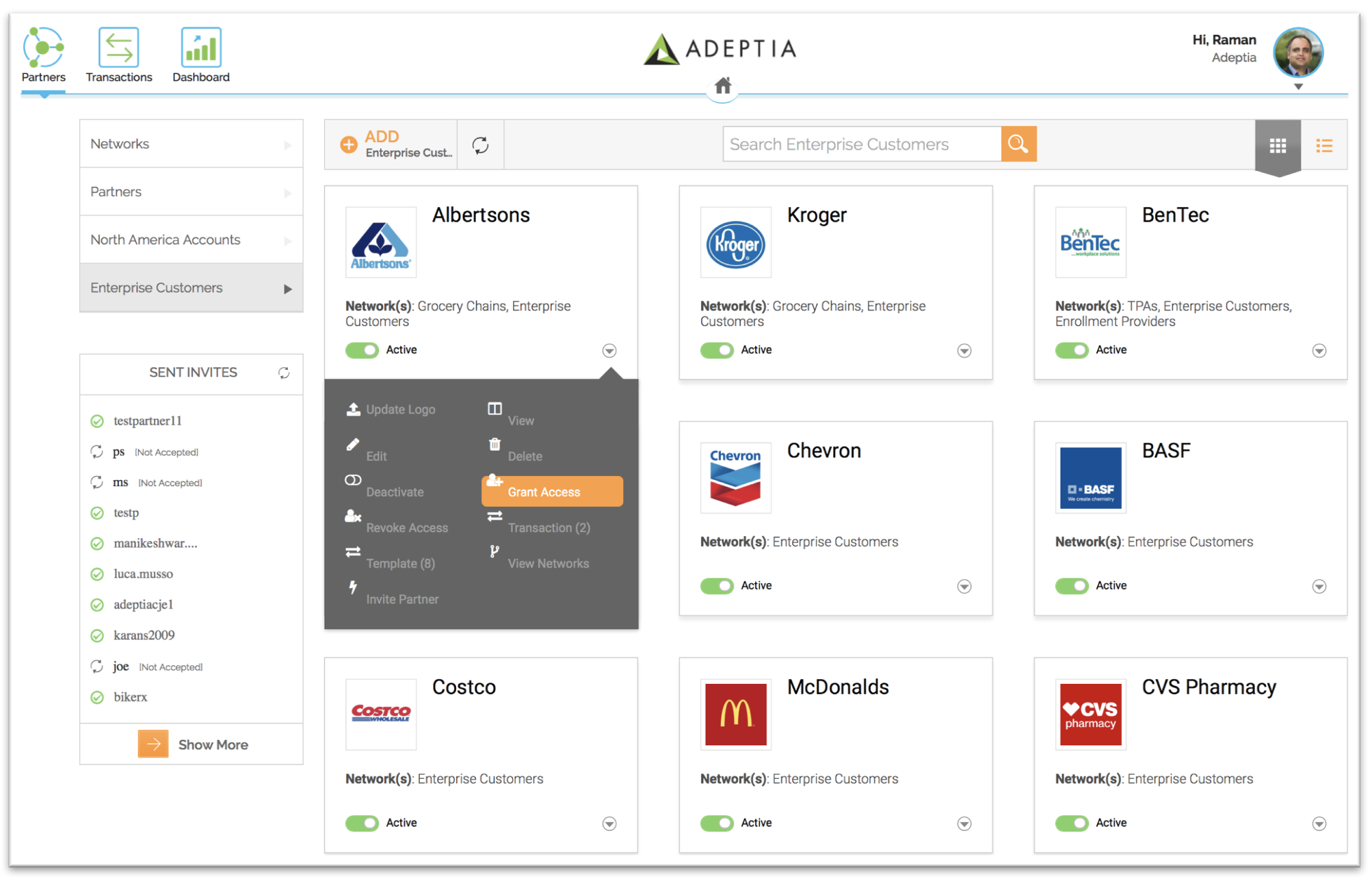This screenshot has height=878, width=1372.
Task: Toggle the Active switch for CVS Pharmacy
Action: tap(1071, 823)
